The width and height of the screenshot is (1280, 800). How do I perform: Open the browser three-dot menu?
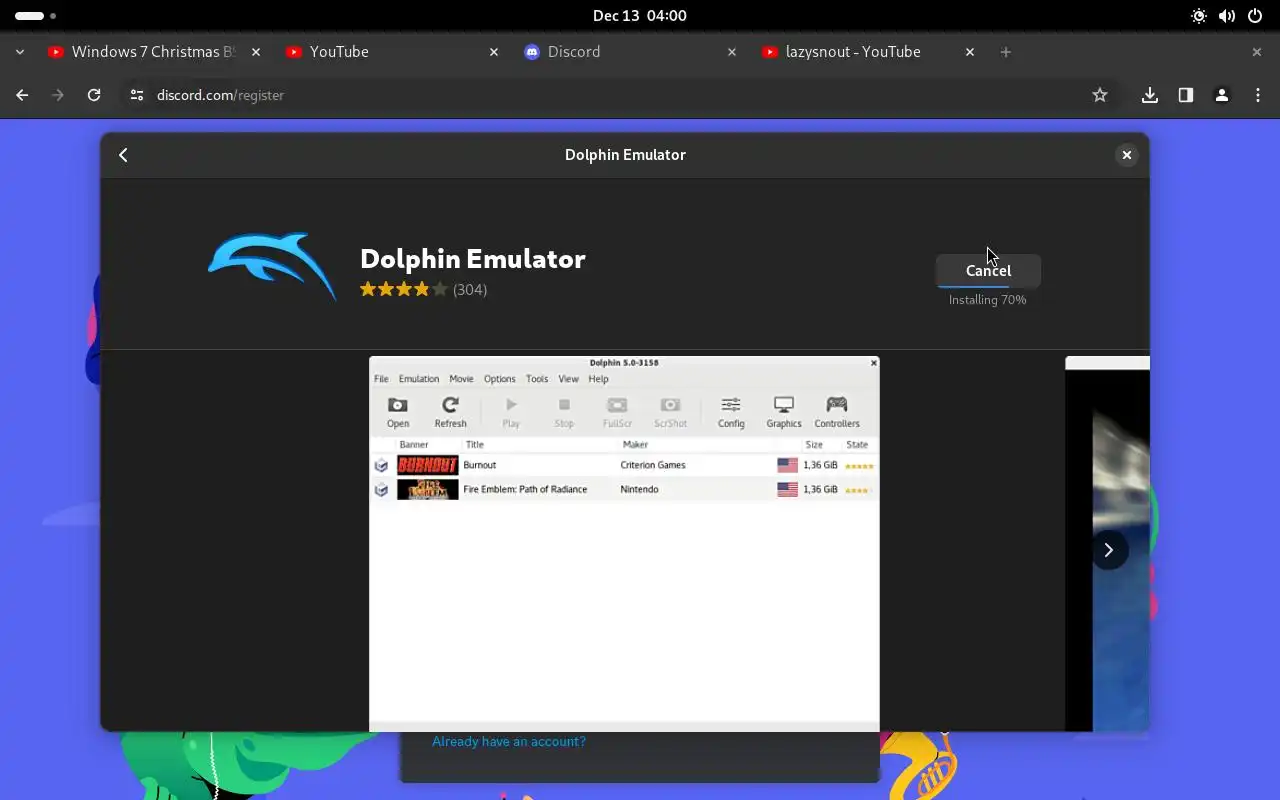pyautogui.click(x=1258, y=95)
